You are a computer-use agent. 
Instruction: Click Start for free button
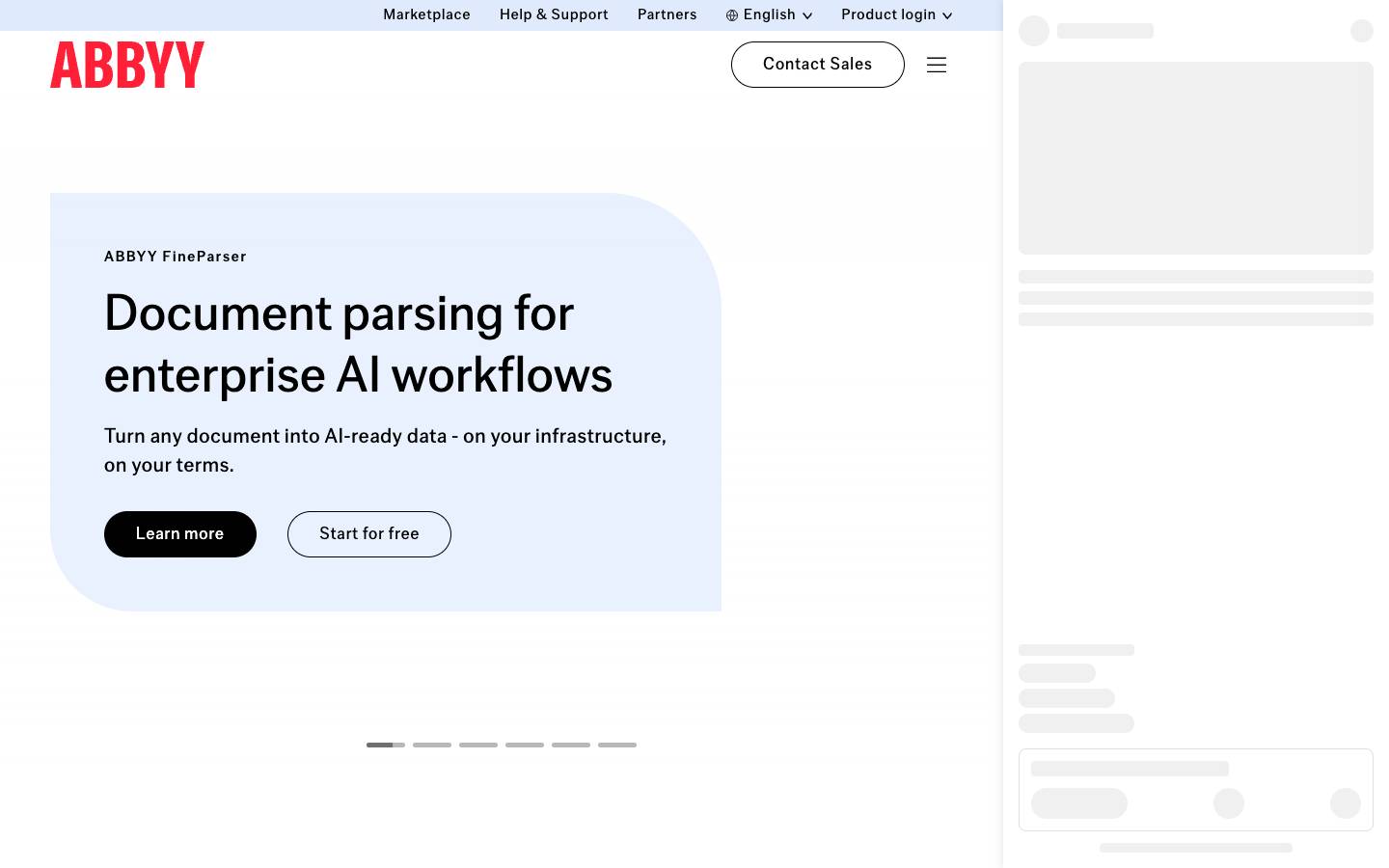369,534
